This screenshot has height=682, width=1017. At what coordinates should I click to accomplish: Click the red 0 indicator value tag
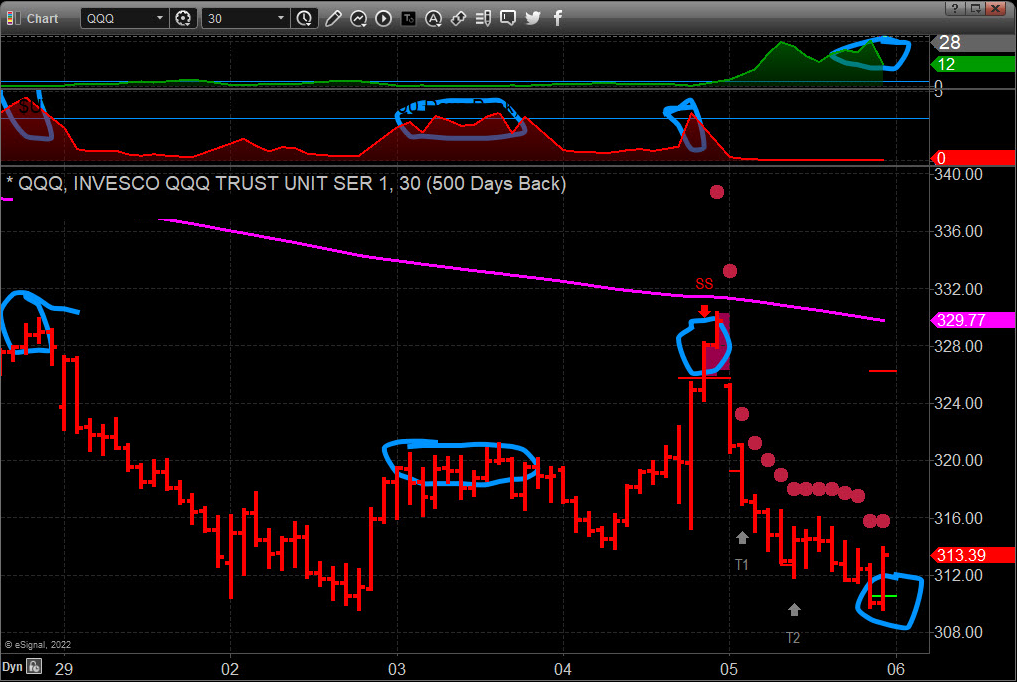(x=973, y=158)
